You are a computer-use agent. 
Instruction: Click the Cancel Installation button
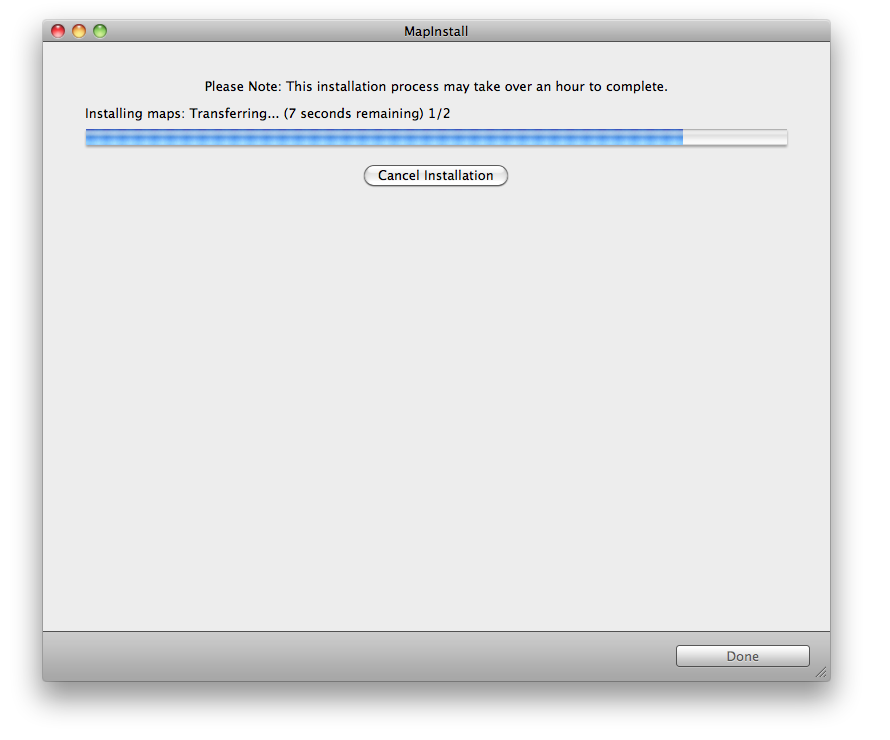point(435,176)
